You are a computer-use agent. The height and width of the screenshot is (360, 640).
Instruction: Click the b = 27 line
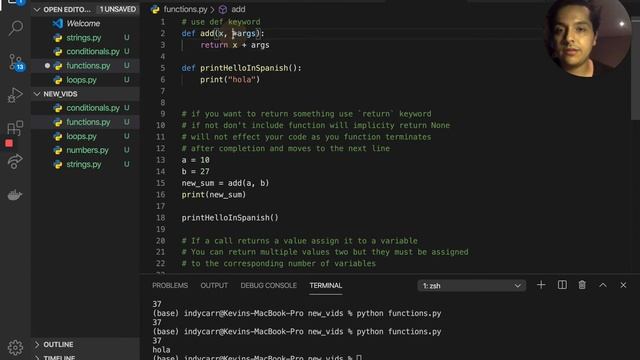click(196, 171)
